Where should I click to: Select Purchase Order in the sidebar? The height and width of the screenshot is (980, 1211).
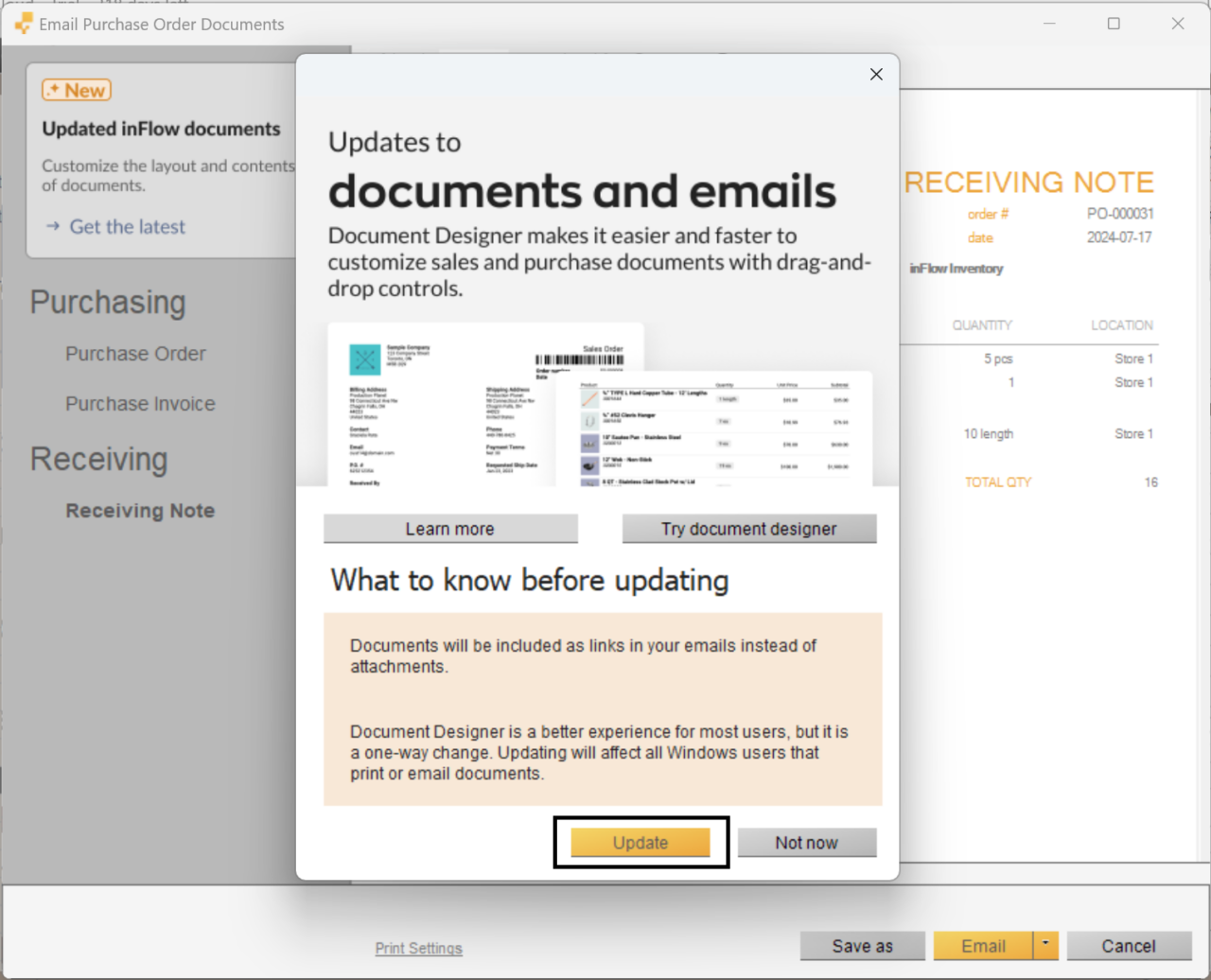(x=135, y=353)
